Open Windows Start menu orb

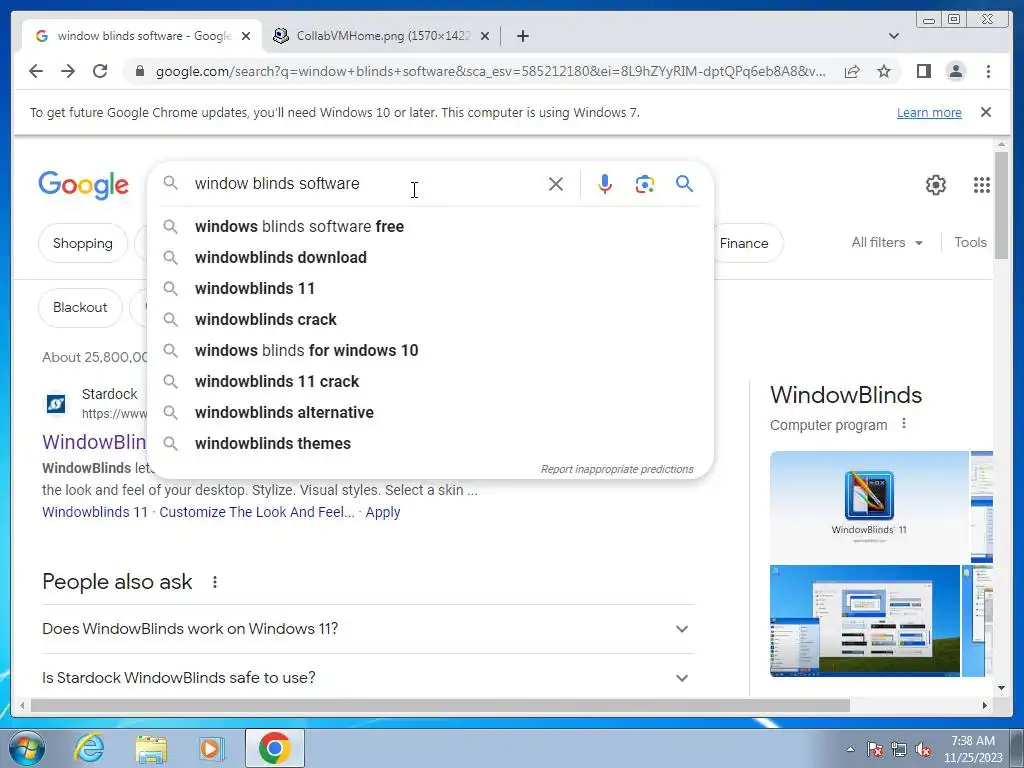click(26, 748)
